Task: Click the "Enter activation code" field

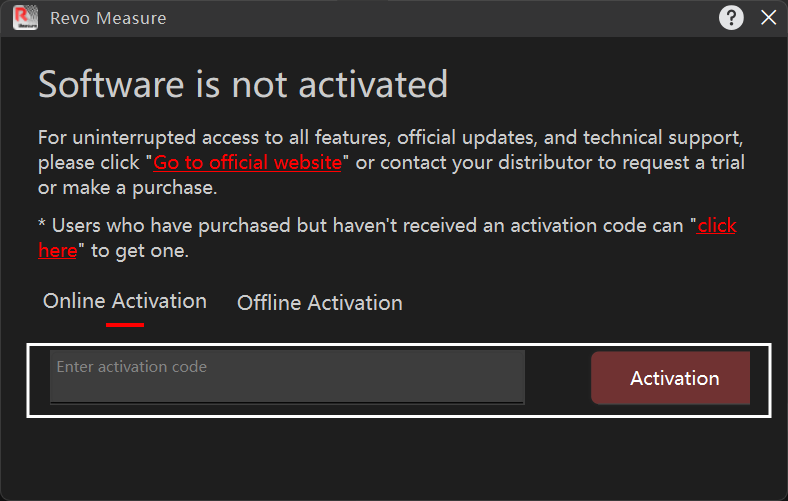Action: 287,376
